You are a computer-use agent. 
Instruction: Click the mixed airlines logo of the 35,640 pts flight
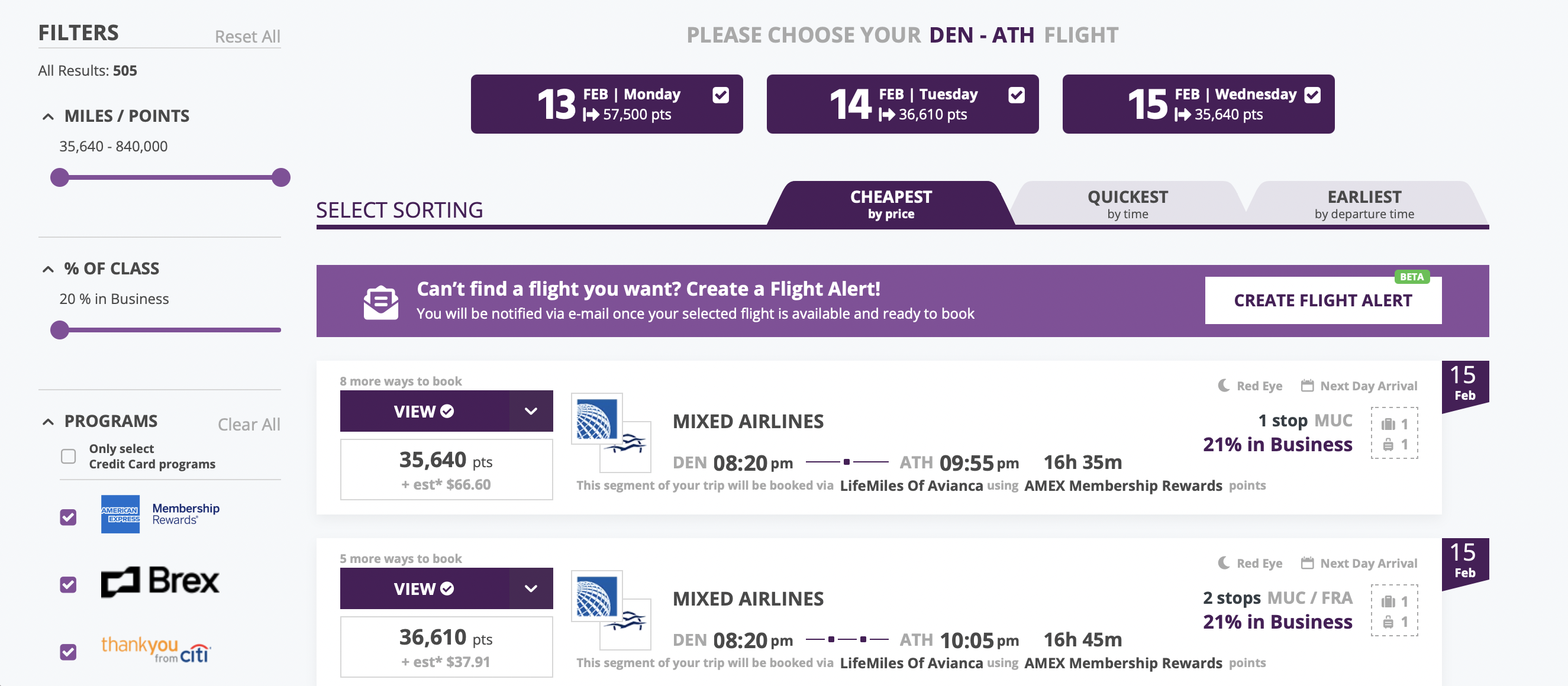tap(611, 432)
